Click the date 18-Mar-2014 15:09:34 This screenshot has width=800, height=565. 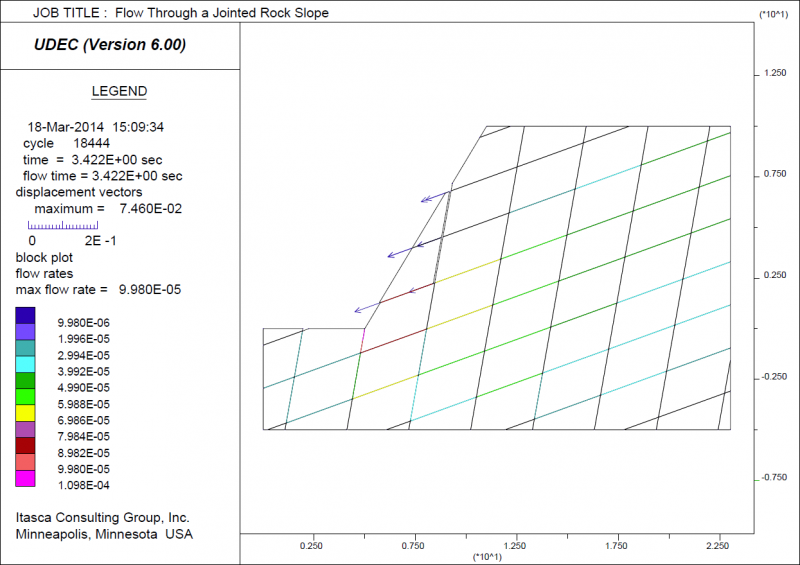pos(95,127)
